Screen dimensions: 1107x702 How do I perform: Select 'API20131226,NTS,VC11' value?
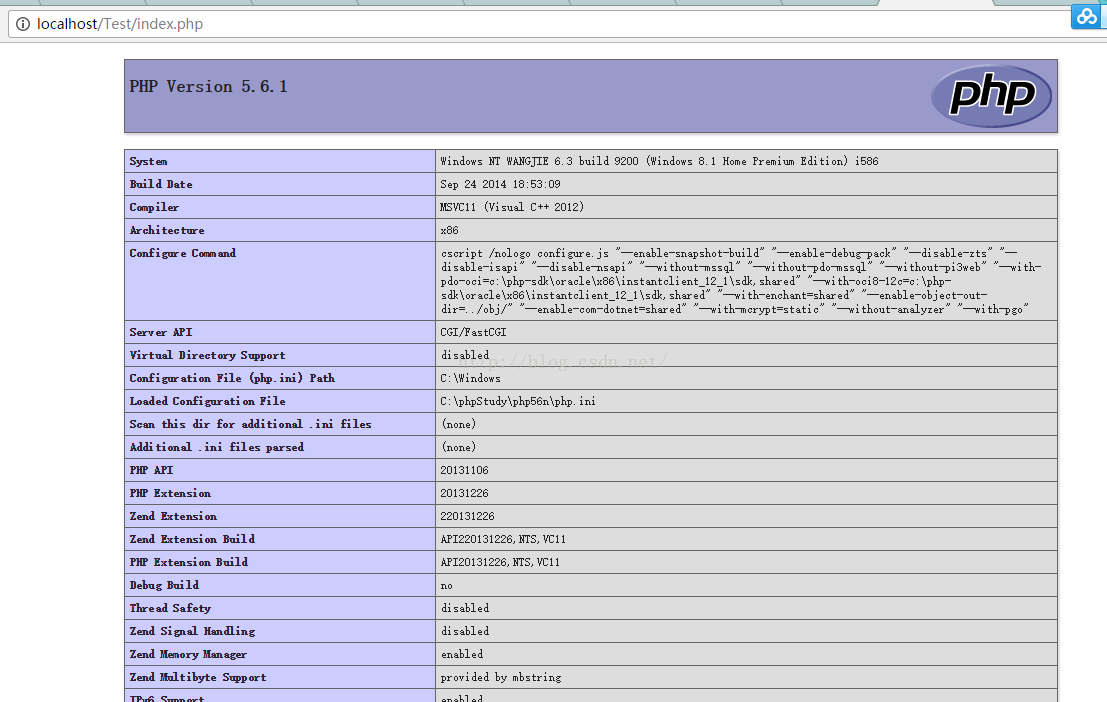[500, 563]
